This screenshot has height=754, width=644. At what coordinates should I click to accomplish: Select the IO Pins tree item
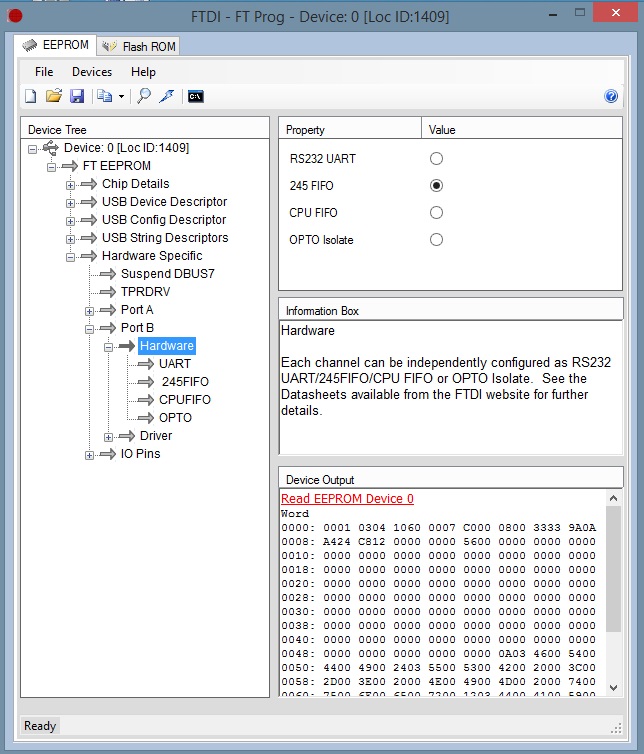coord(140,453)
